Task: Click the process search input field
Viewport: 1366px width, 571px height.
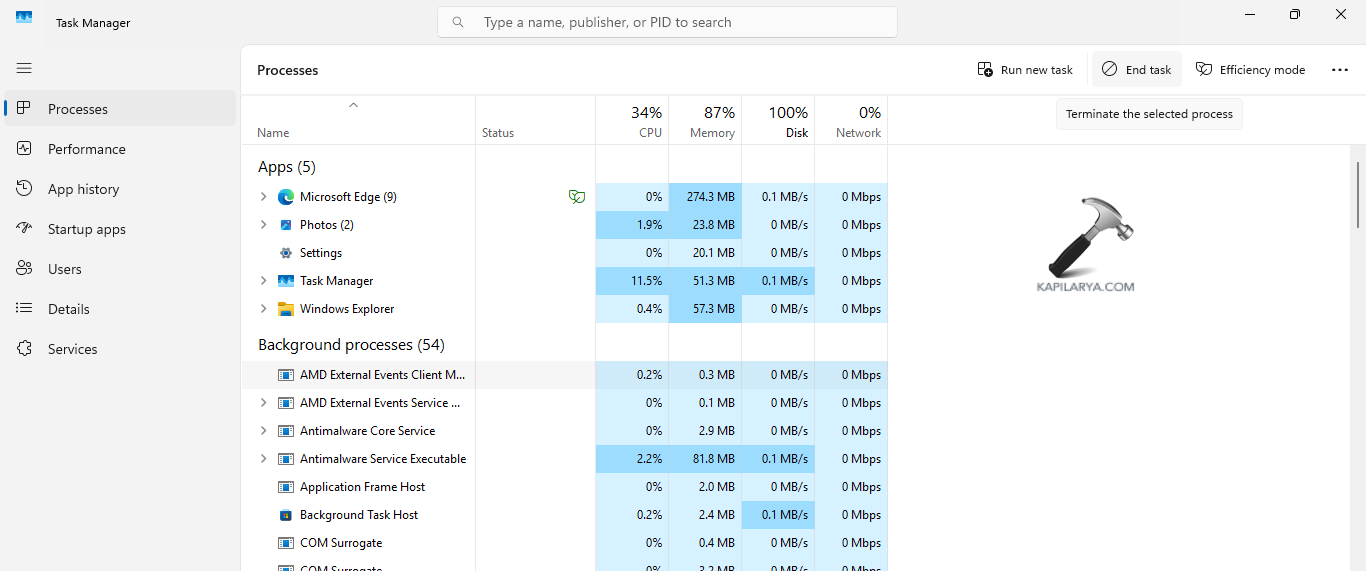Action: (x=680, y=22)
